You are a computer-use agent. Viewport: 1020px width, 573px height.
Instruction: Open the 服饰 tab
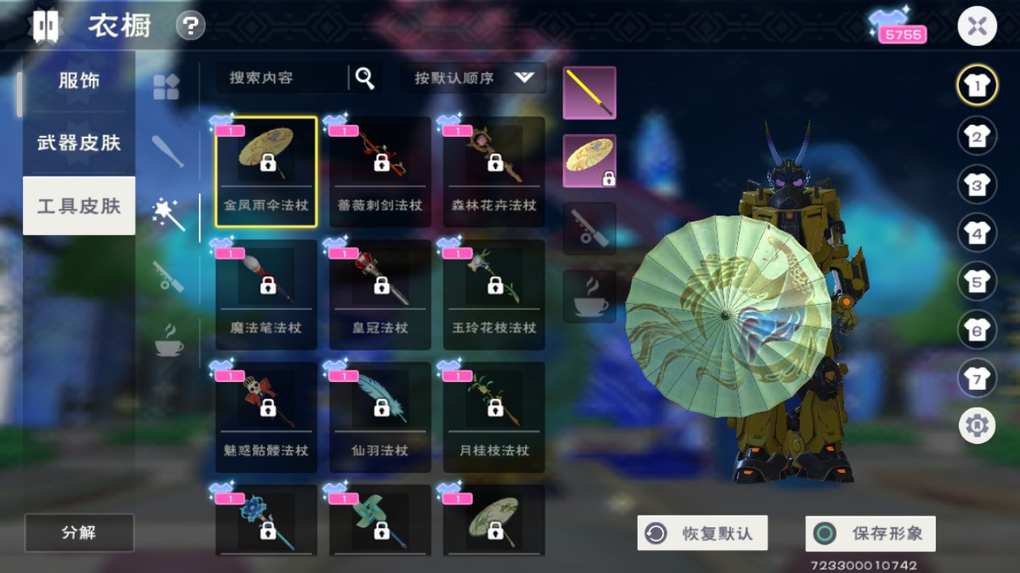click(79, 81)
